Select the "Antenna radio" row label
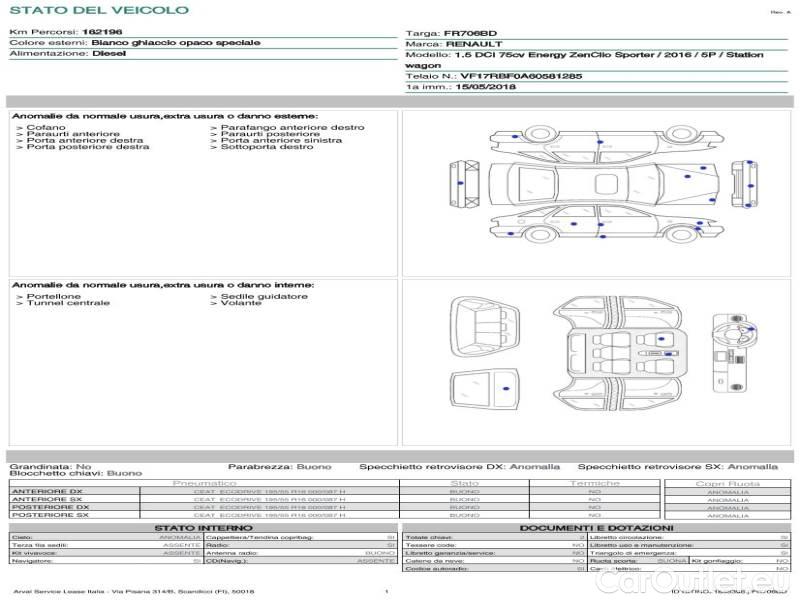The height and width of the screenshot is (600, 800). point(233,553)
